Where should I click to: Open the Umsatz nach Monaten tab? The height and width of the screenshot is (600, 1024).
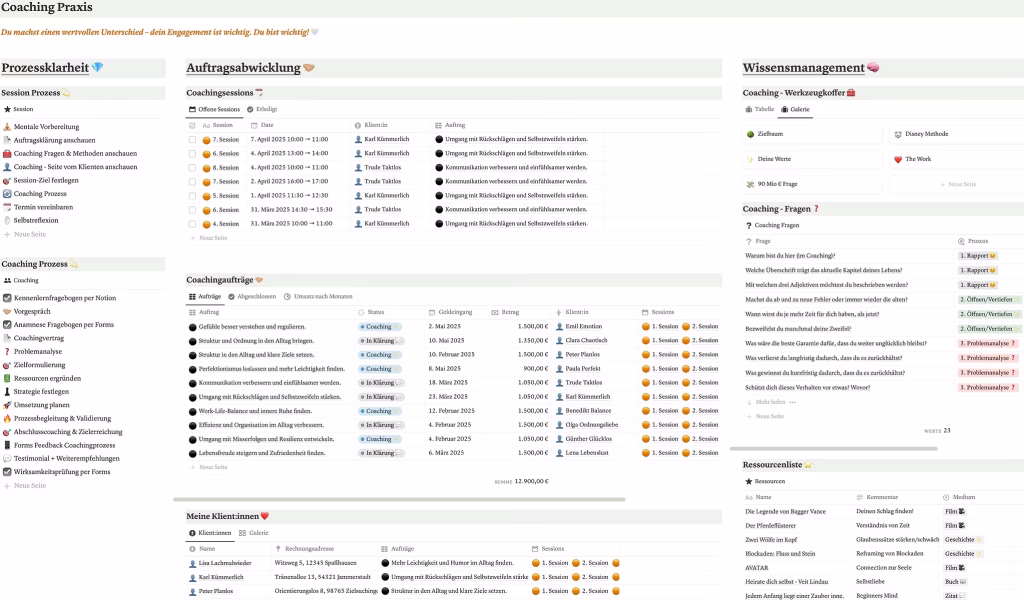(x=318, y=297)
